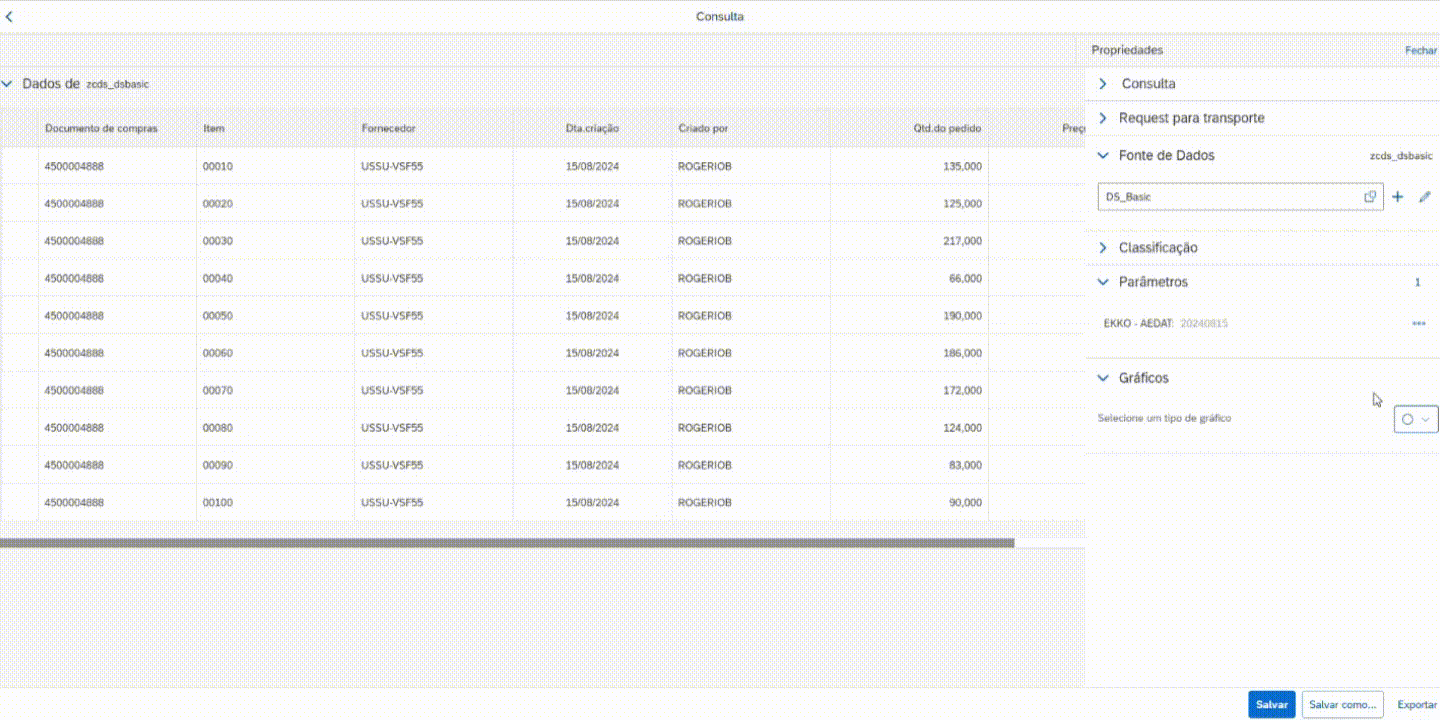
Task: Click the Documento de compras column header
Action: click(x=101, y=129)
